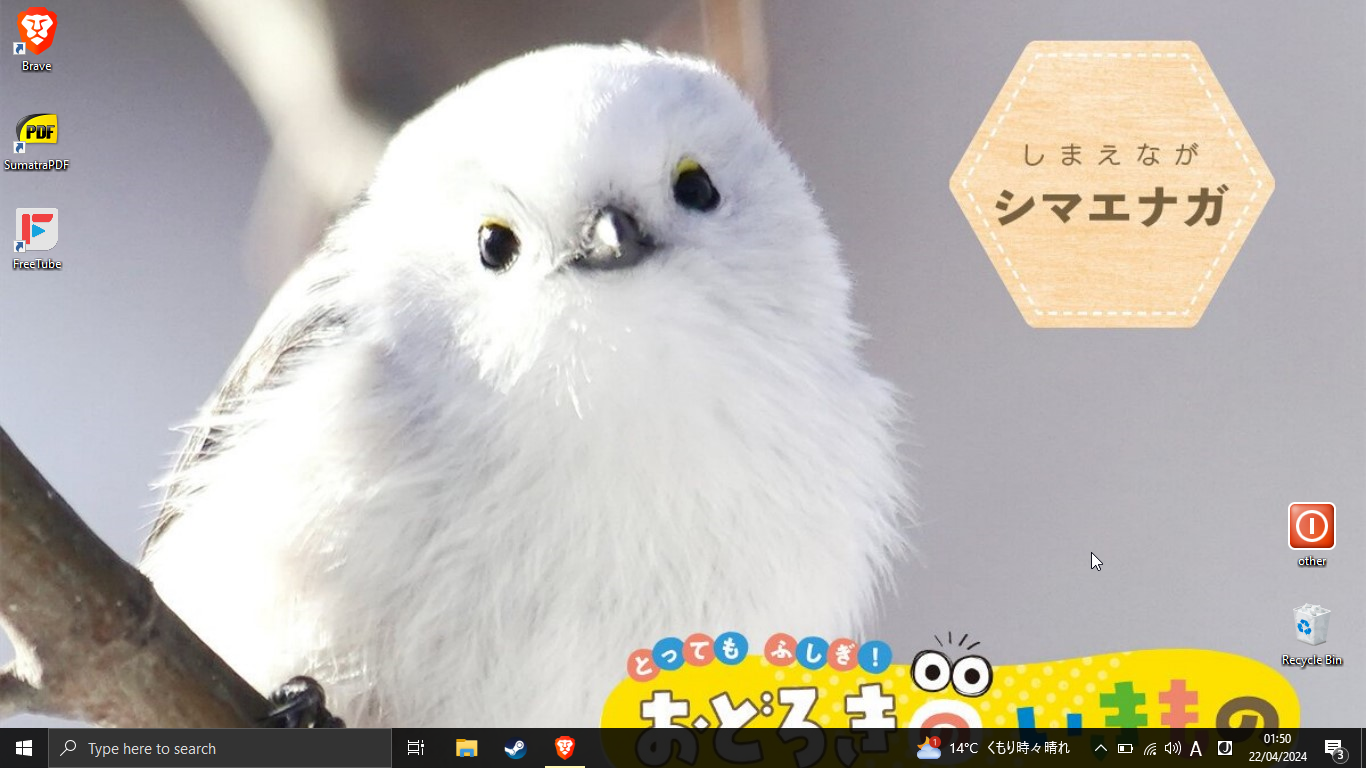Select the Brave desktop shortcut
This screenshot has height=768, width=1366.
(x=36, y=40)
